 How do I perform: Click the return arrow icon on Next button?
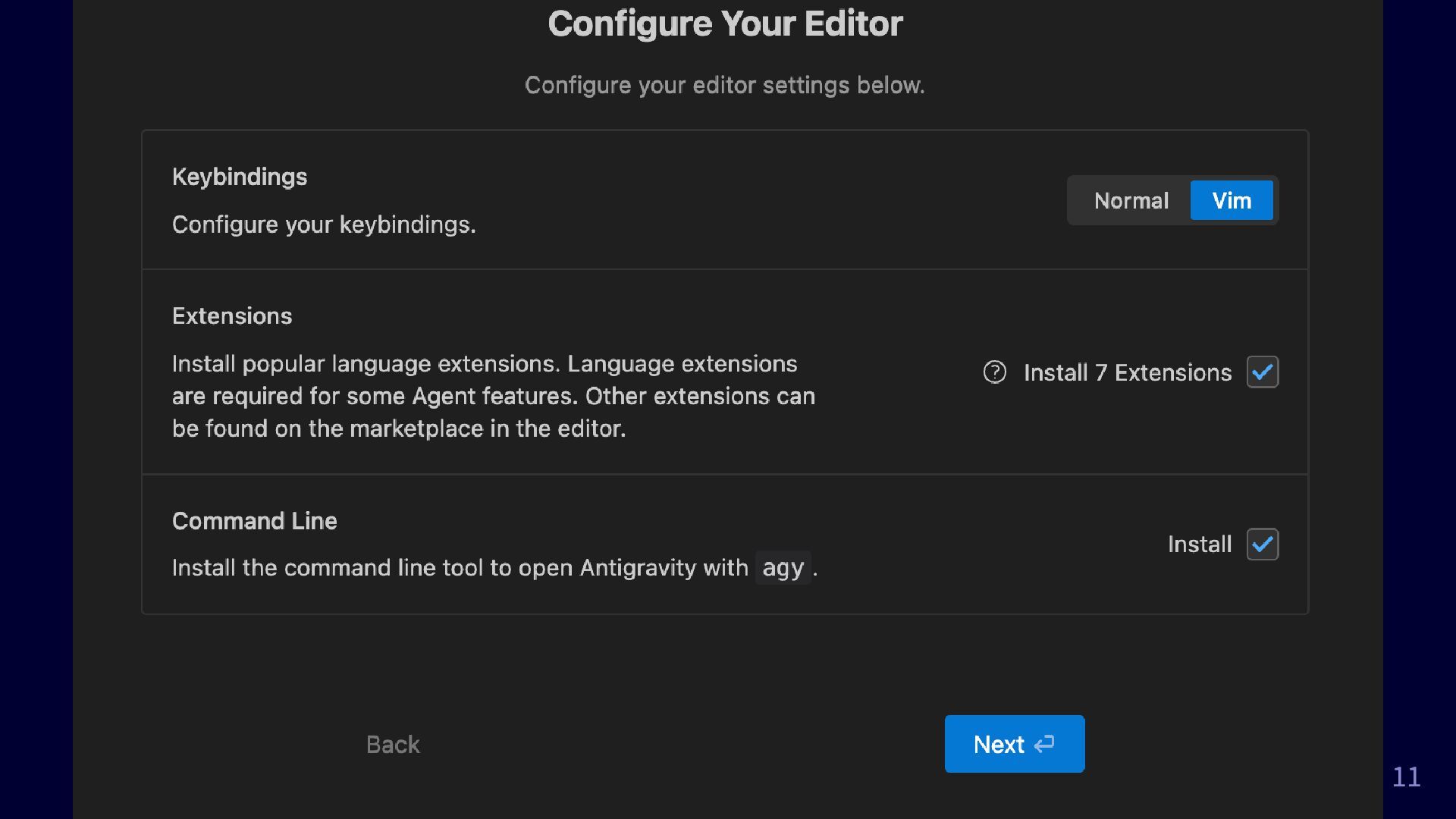1044,744
